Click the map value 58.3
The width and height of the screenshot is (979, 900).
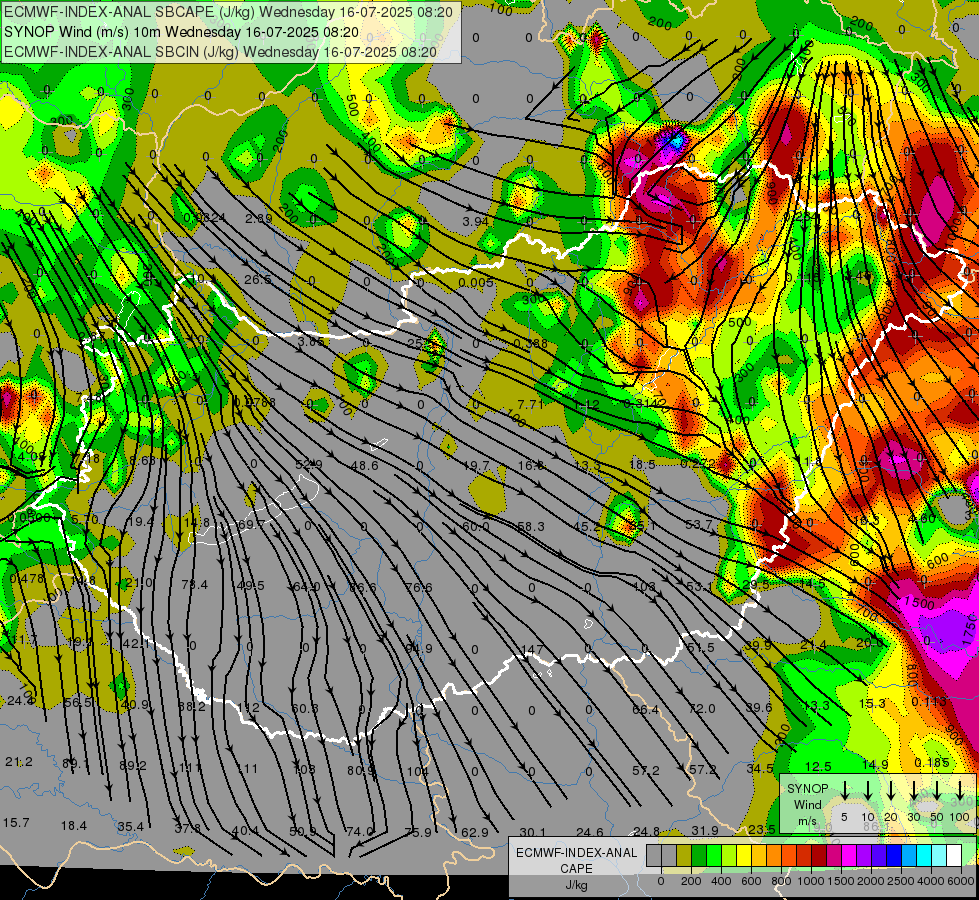point(531,527)
